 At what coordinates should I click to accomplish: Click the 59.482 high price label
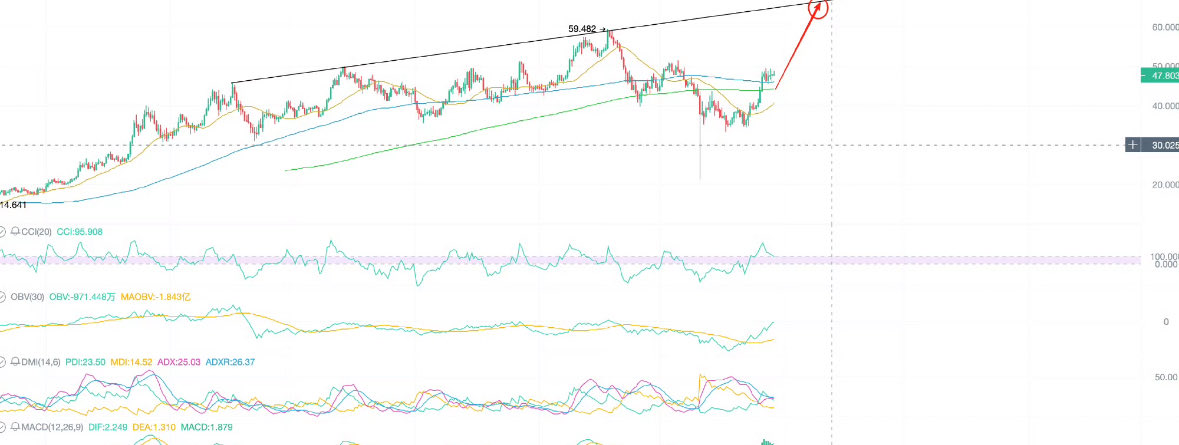[582, 29]
